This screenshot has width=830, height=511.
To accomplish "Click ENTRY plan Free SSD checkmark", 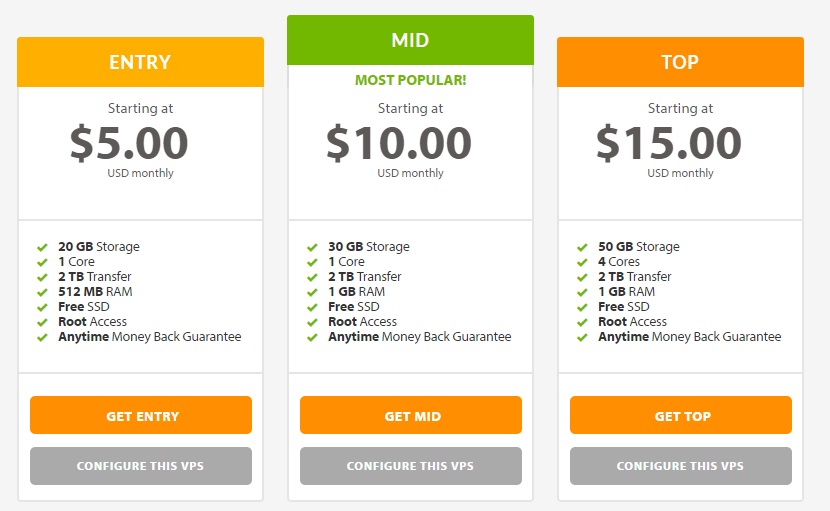I will pos(42,307).
